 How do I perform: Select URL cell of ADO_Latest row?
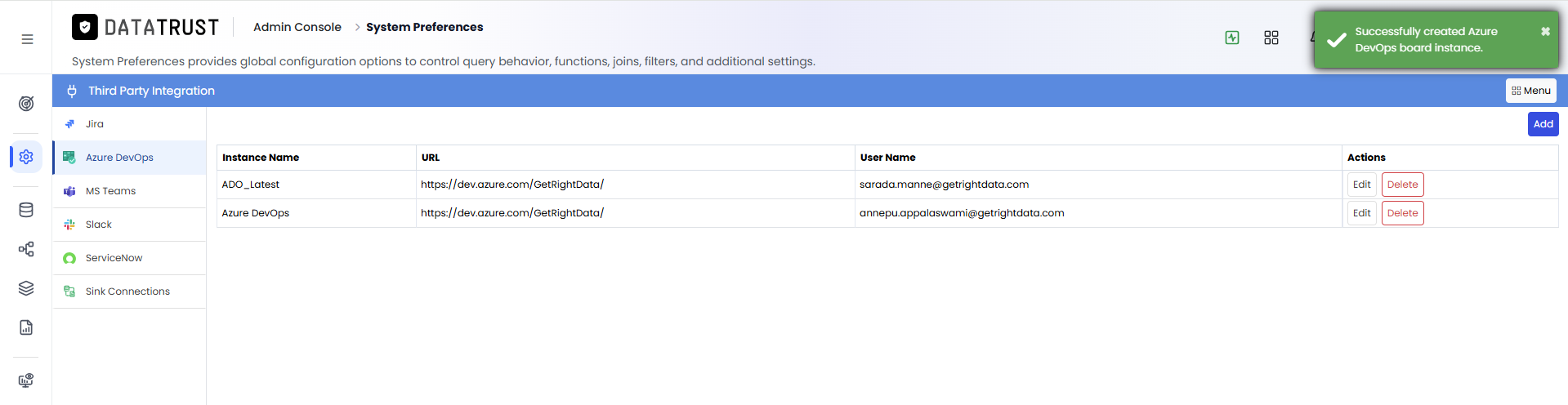(635, 185)
